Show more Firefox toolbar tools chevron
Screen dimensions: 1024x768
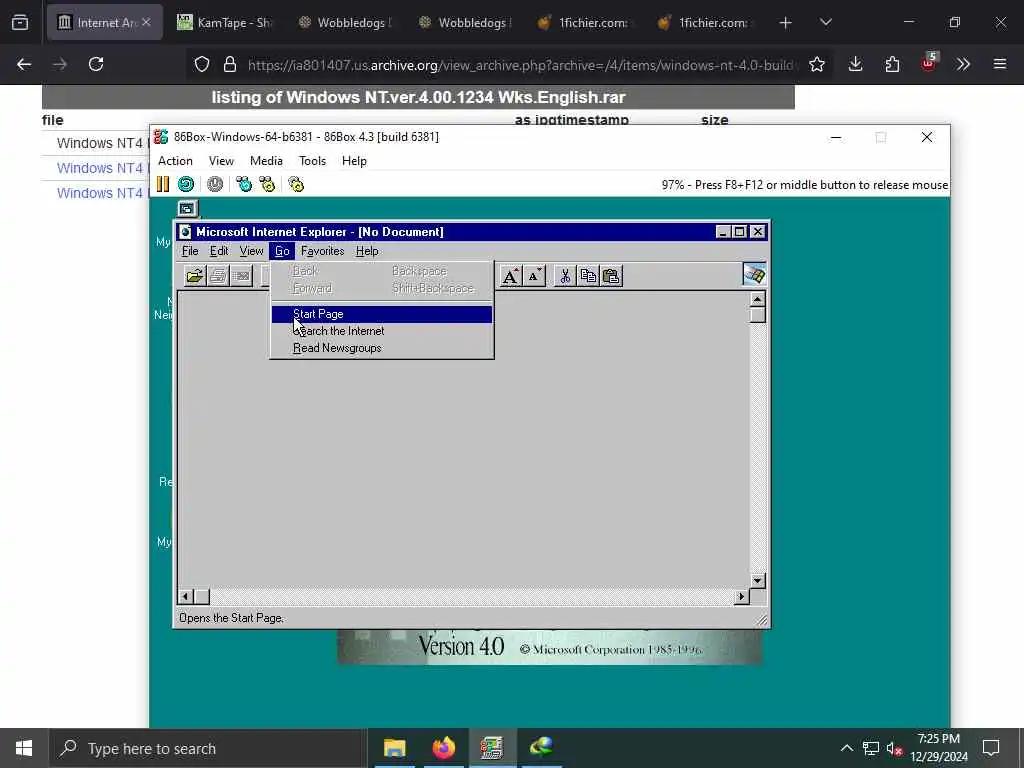click(963, 64)
